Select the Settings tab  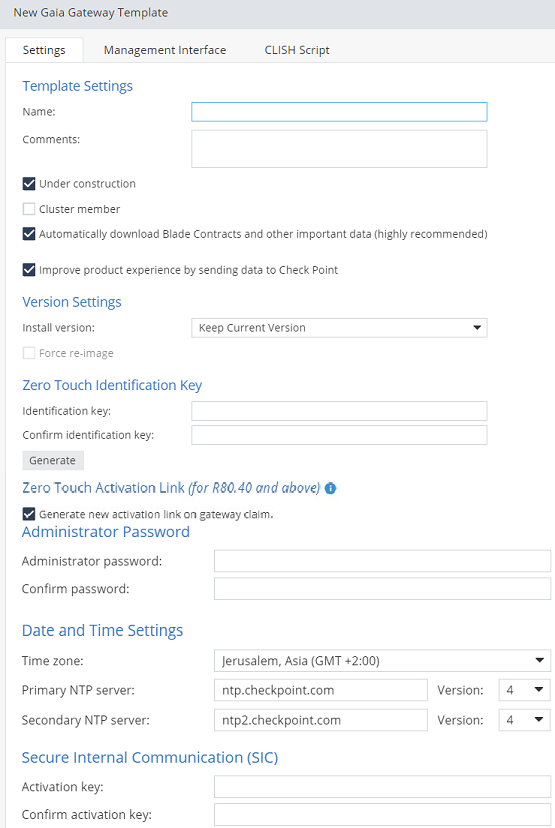(44, 50)
